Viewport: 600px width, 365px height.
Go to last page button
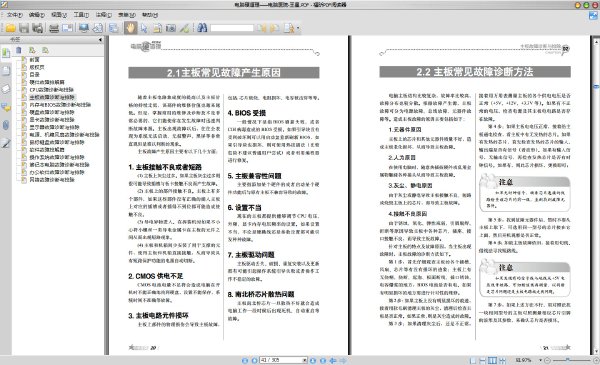click(323, 360)
